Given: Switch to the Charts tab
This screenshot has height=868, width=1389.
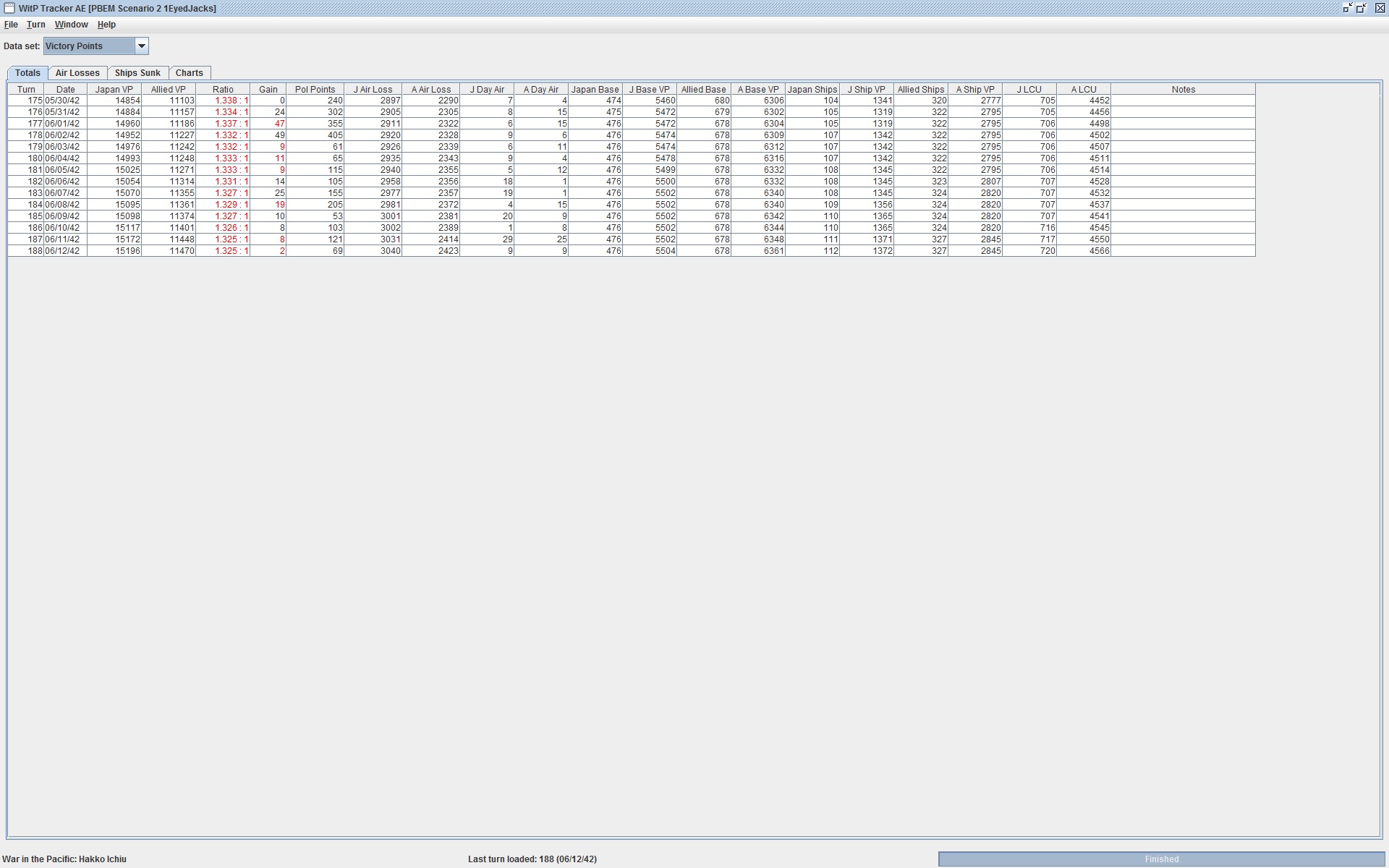Looking at the screenshot, I should point(189,73).
